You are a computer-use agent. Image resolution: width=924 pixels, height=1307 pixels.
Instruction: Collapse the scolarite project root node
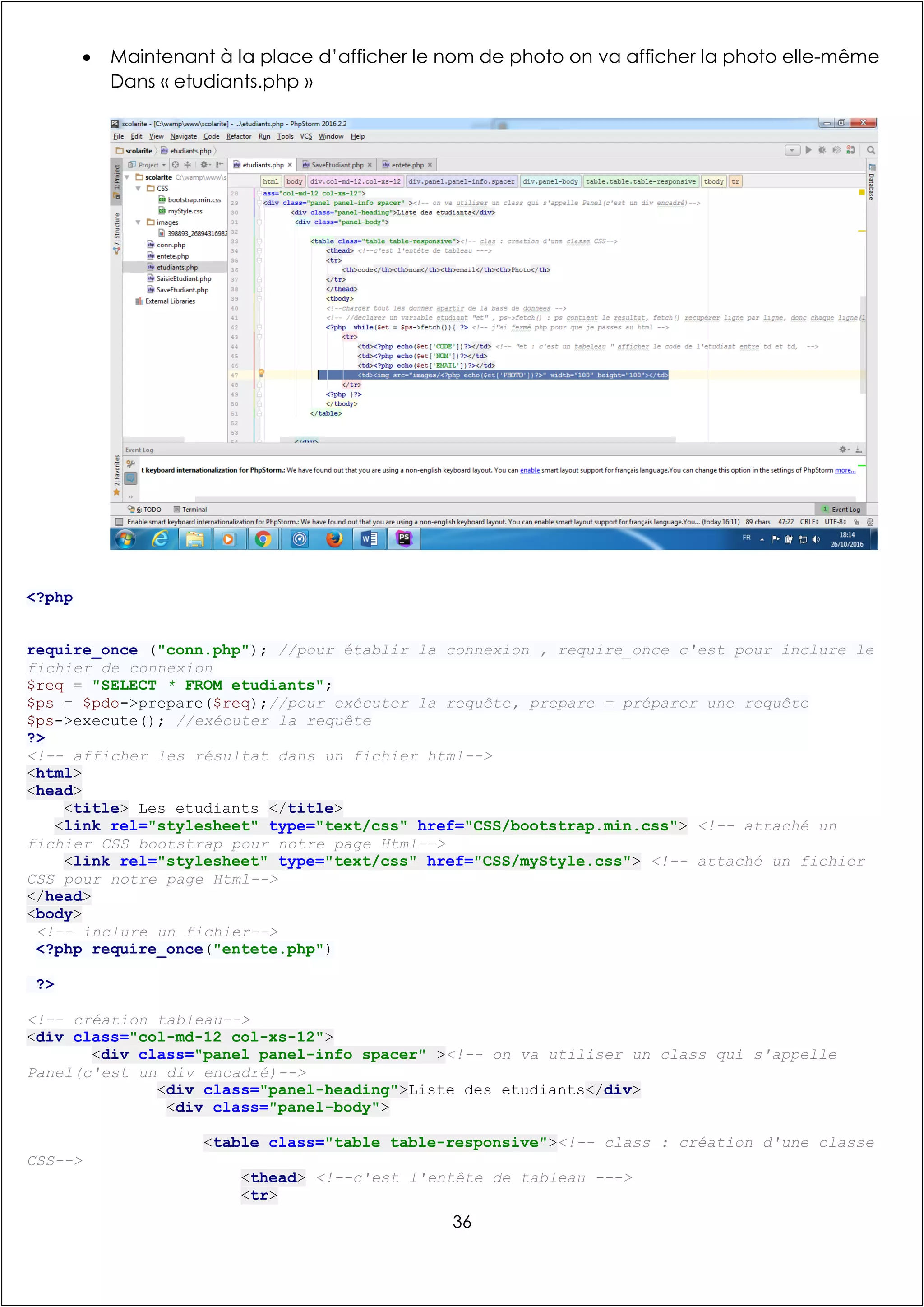point(127,178)
